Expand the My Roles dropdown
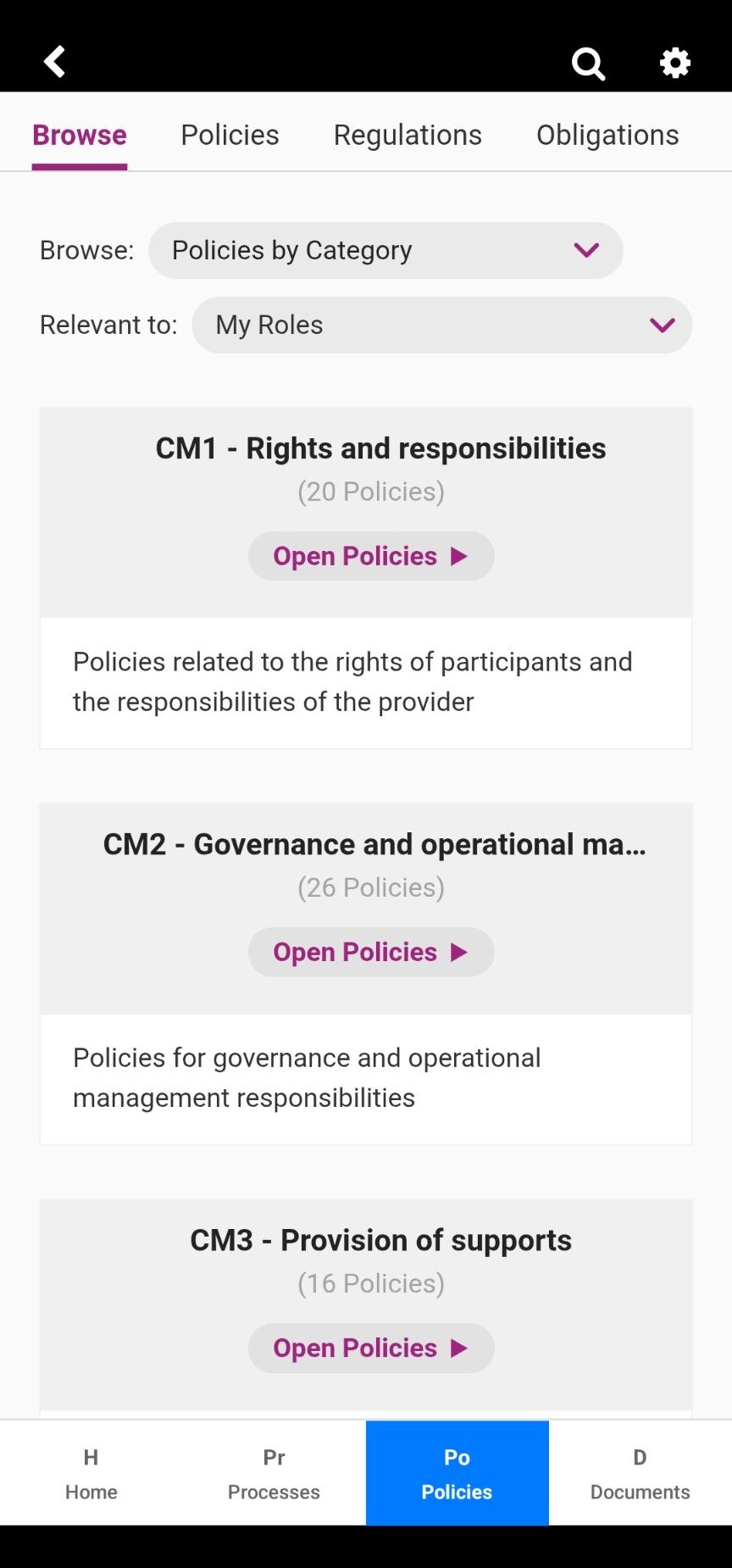Viewport: 732px width, 1568px height. tap(442, 325)
